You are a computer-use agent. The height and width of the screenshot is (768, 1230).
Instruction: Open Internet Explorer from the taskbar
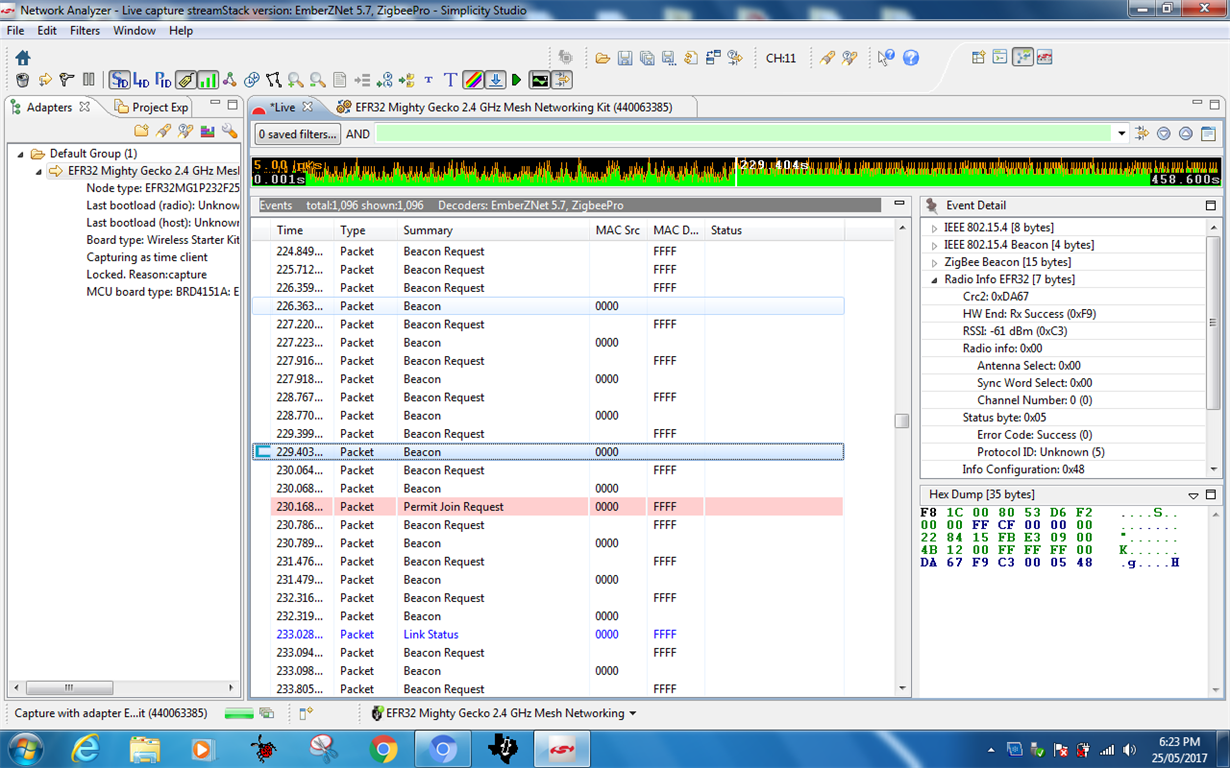point(88,748)
